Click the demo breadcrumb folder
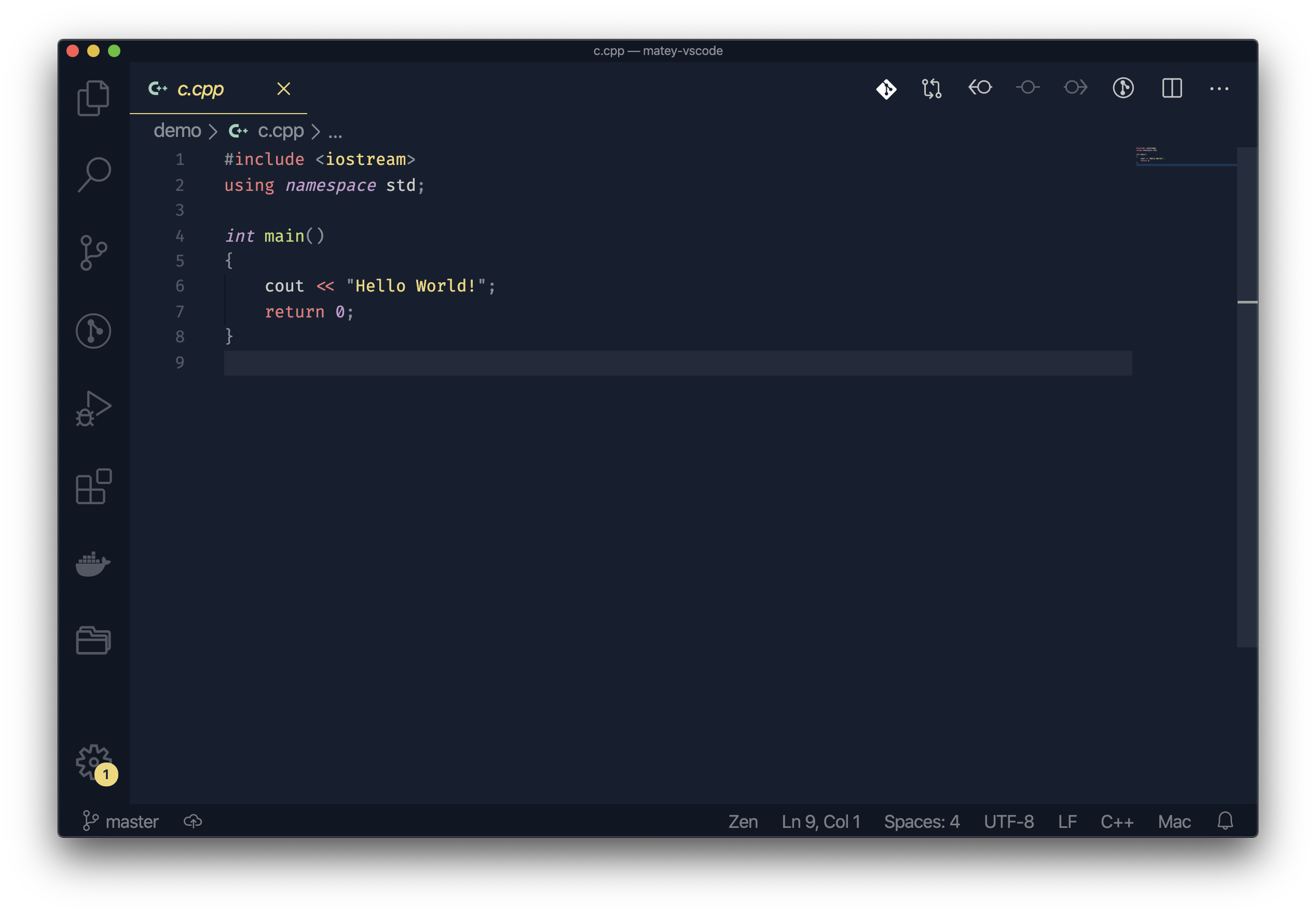The width and height of the screenshot is (1316, 914). pos(177,131)
